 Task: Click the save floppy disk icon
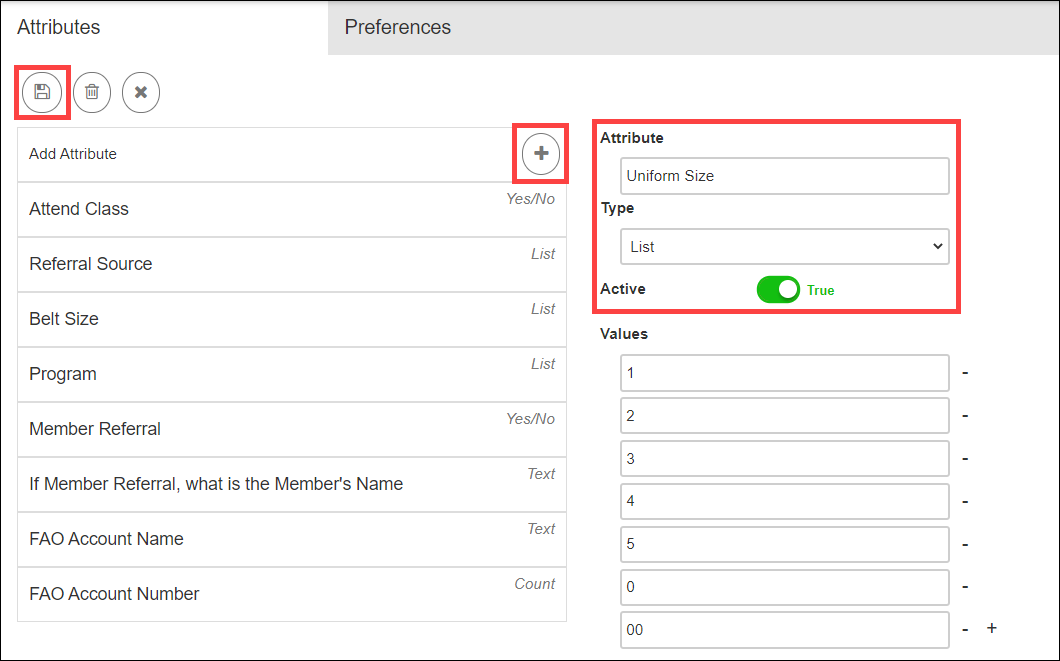tap(42, 92)
